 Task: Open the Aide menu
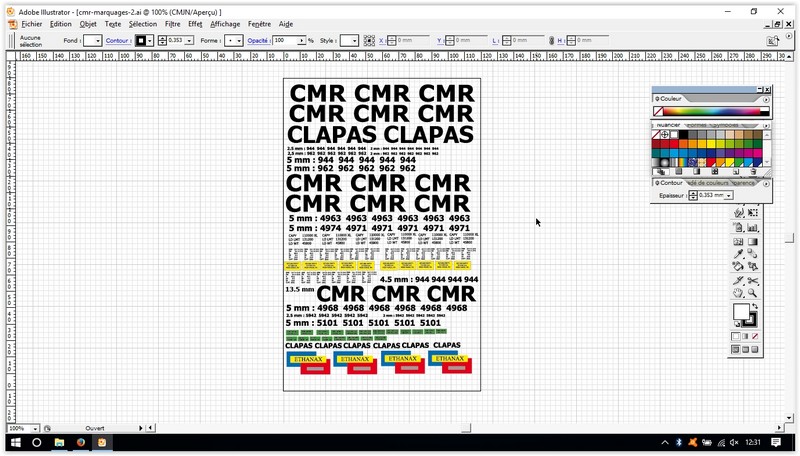click(x=286, y=24)
